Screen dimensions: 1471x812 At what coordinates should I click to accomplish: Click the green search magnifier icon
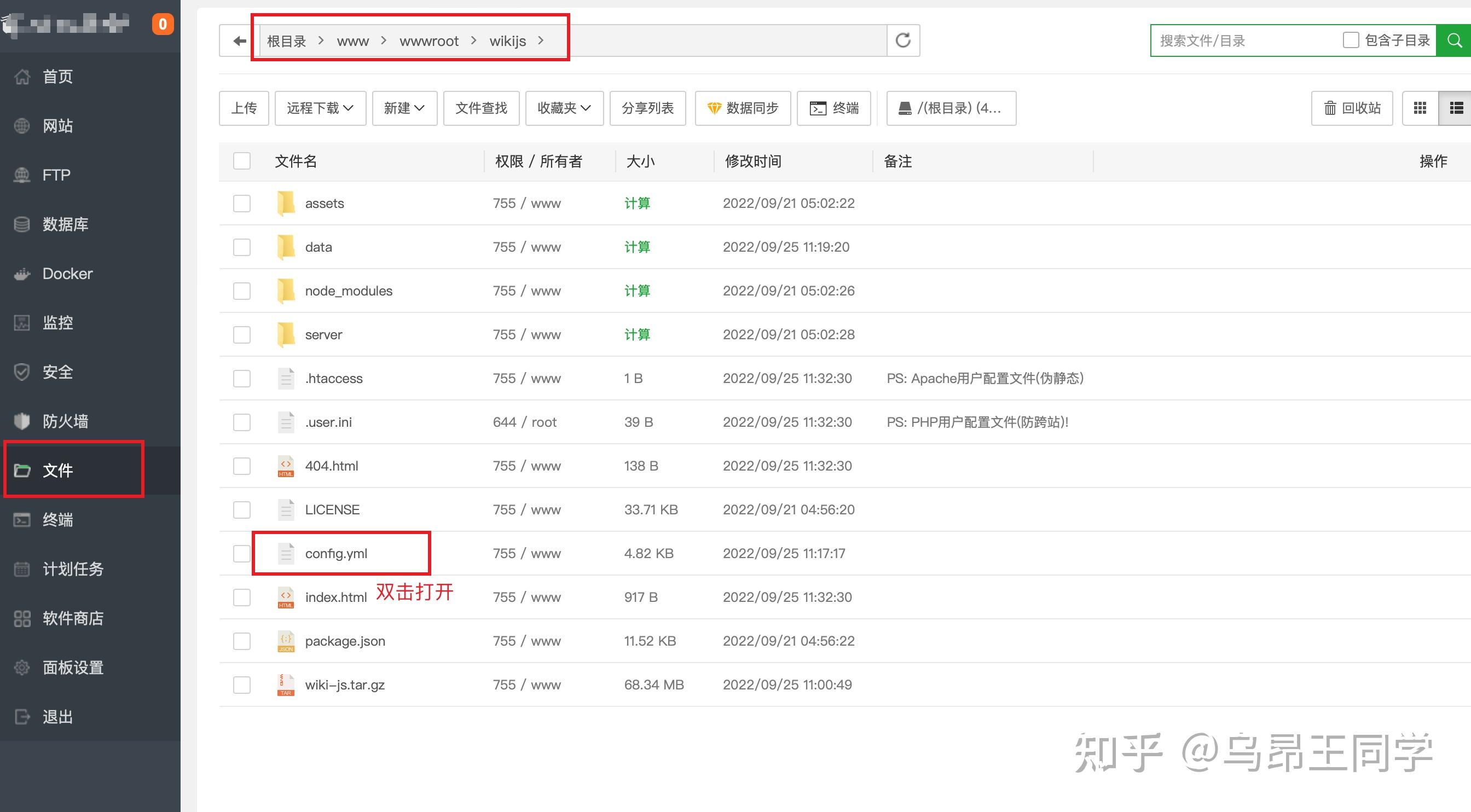click(x=1453, y=40)
